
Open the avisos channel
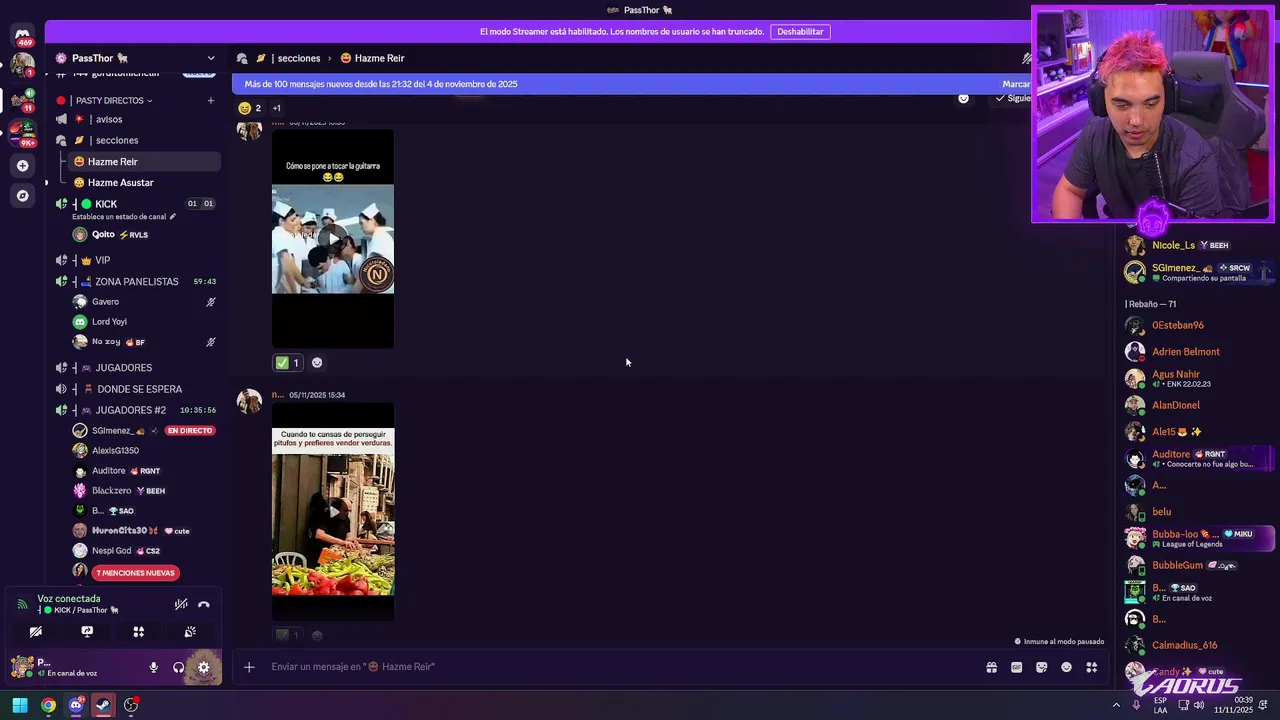[109, 119]
